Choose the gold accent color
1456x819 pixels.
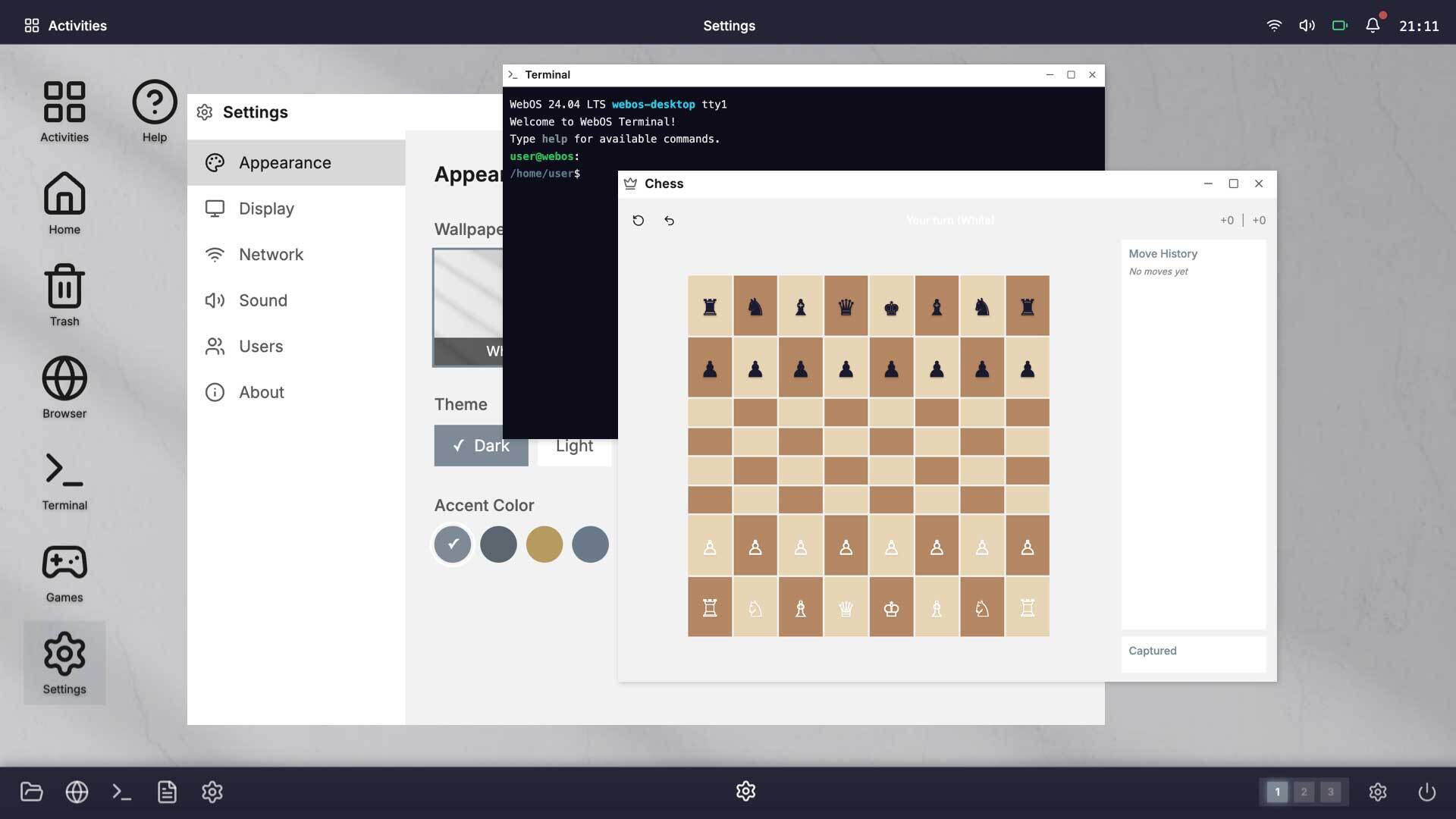point(544,544)
